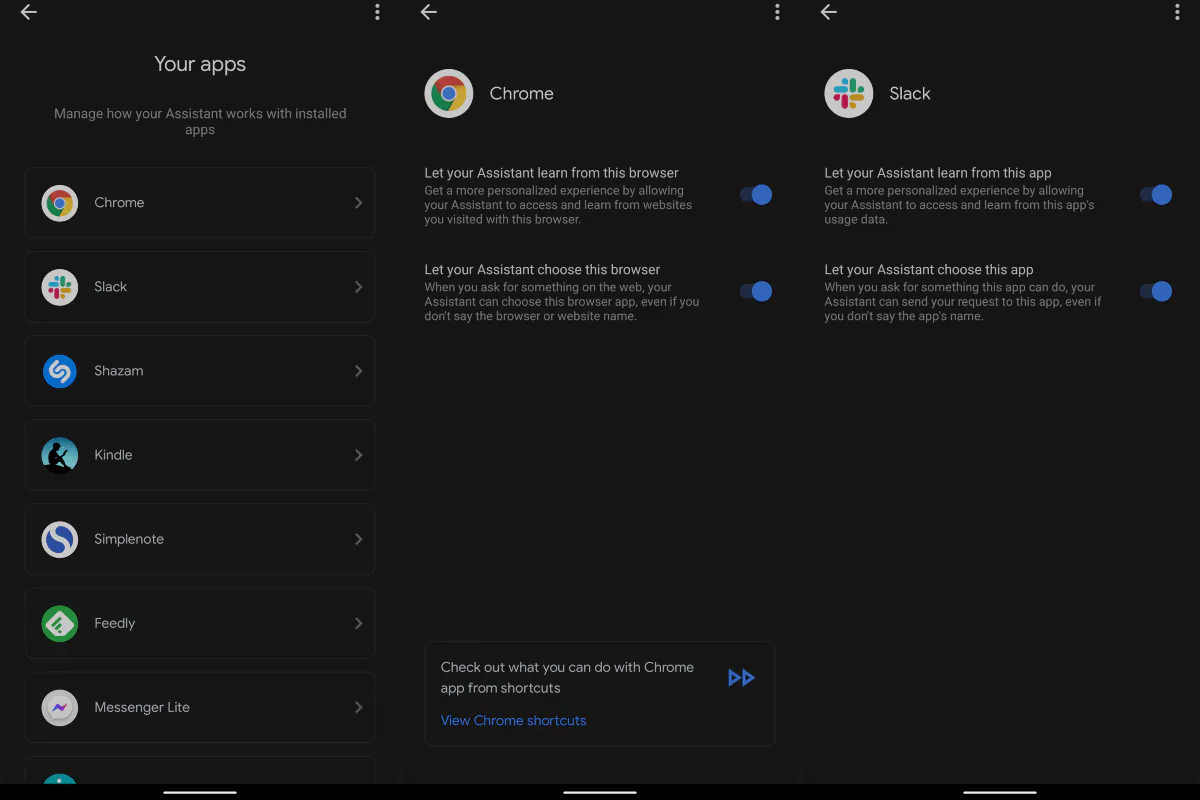Viewport: 1200px width, 800px height.
Task: Select the Kindle label in apps list
Action: tap(113, 455)
